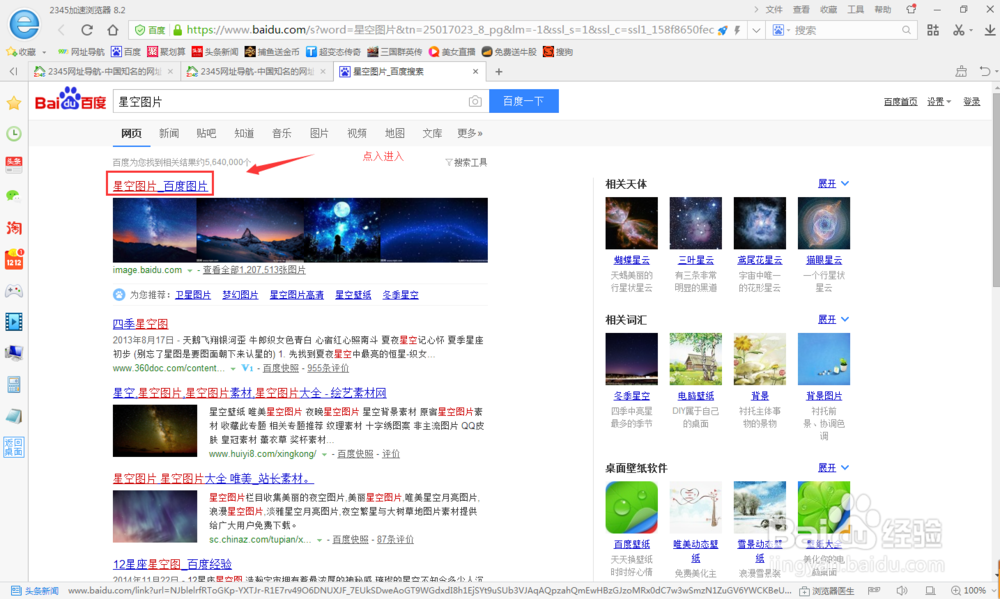This screenshot has width=1000, height=599.
Task: Open sidebar Taobao icon
Action: pyautogui.click(x=13, y=228)
